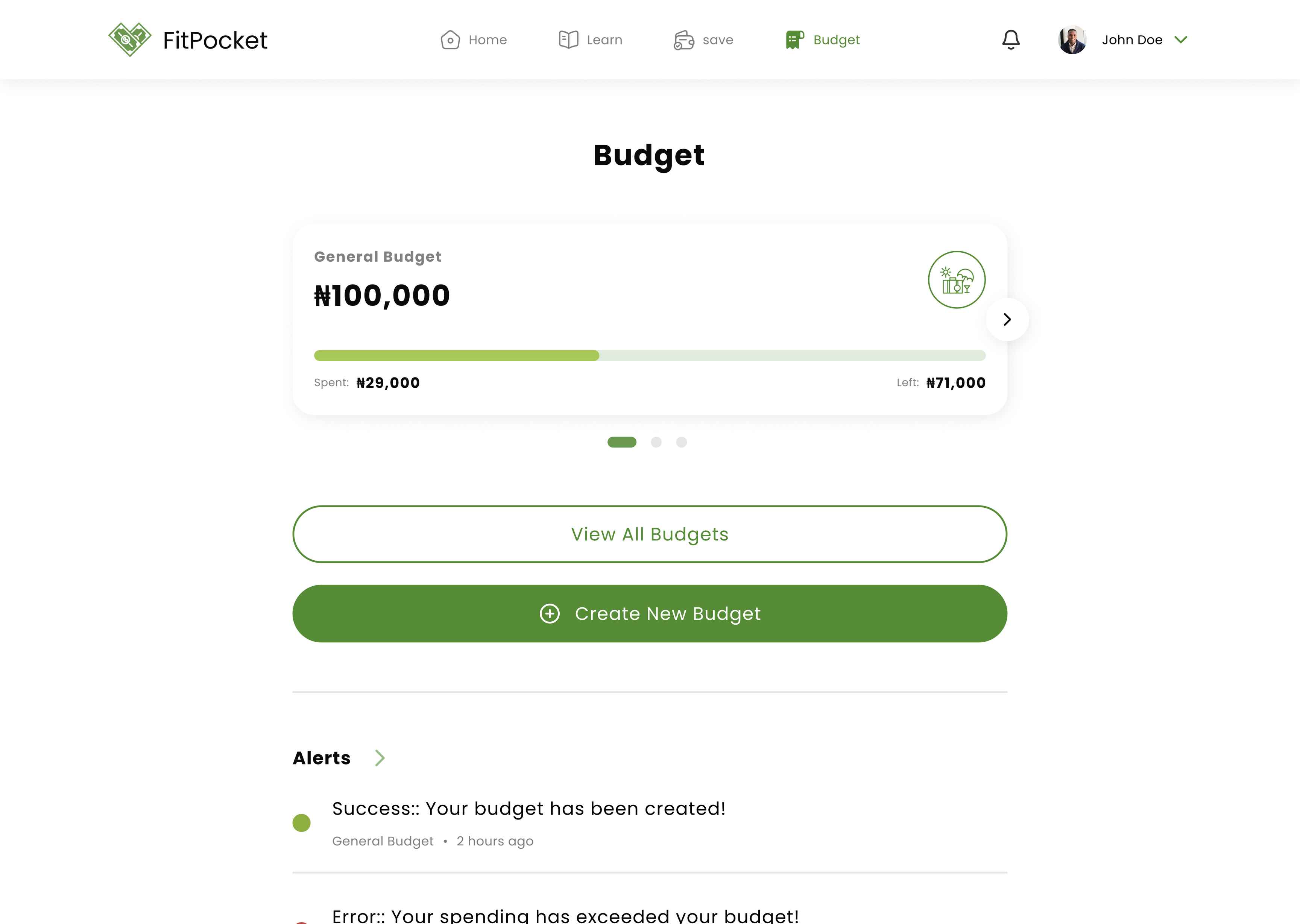Click the plus circle icon in Create button
The width and height of the screenshot is (1300, 924).
click(550, 613)
